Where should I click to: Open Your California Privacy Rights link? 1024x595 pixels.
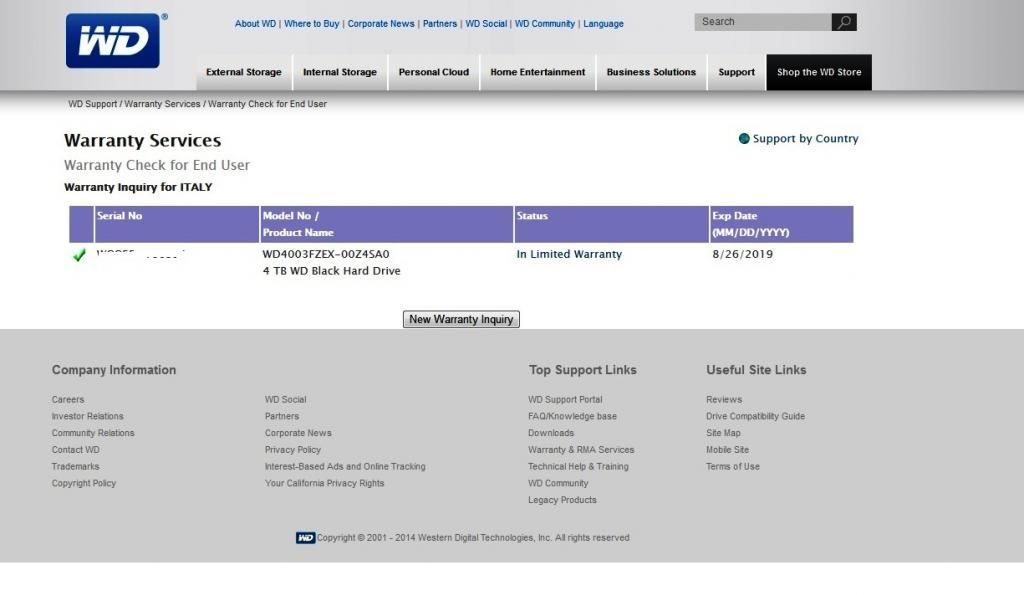tap(325, 483)
